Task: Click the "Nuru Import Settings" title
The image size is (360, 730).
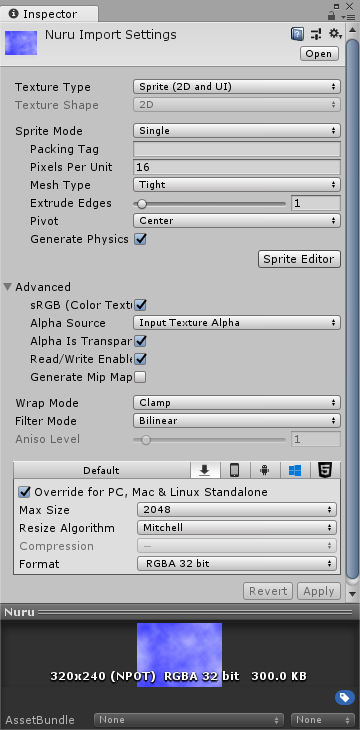Action: [x=110, y=35]
